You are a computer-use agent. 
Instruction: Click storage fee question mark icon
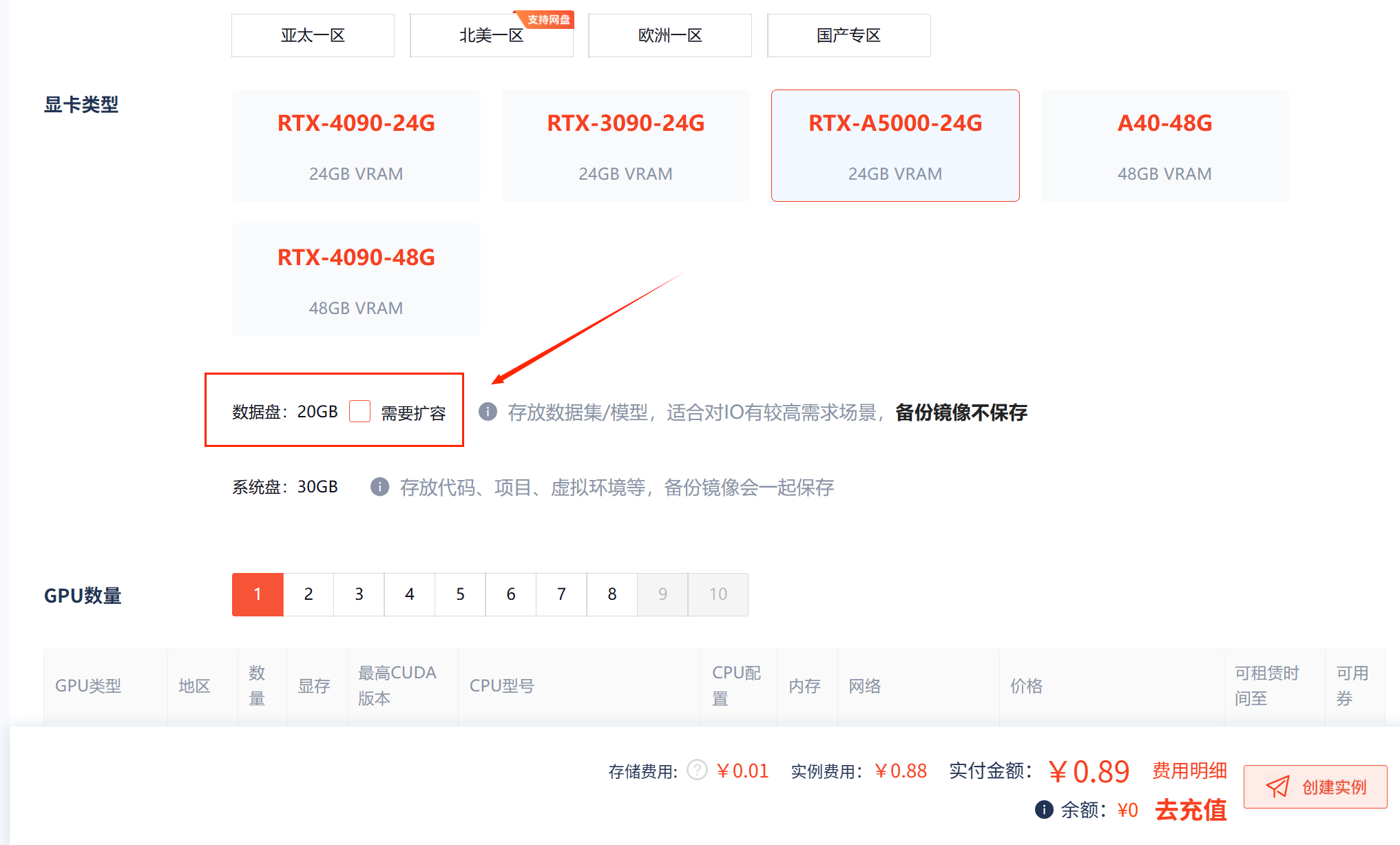pos(697,769)
